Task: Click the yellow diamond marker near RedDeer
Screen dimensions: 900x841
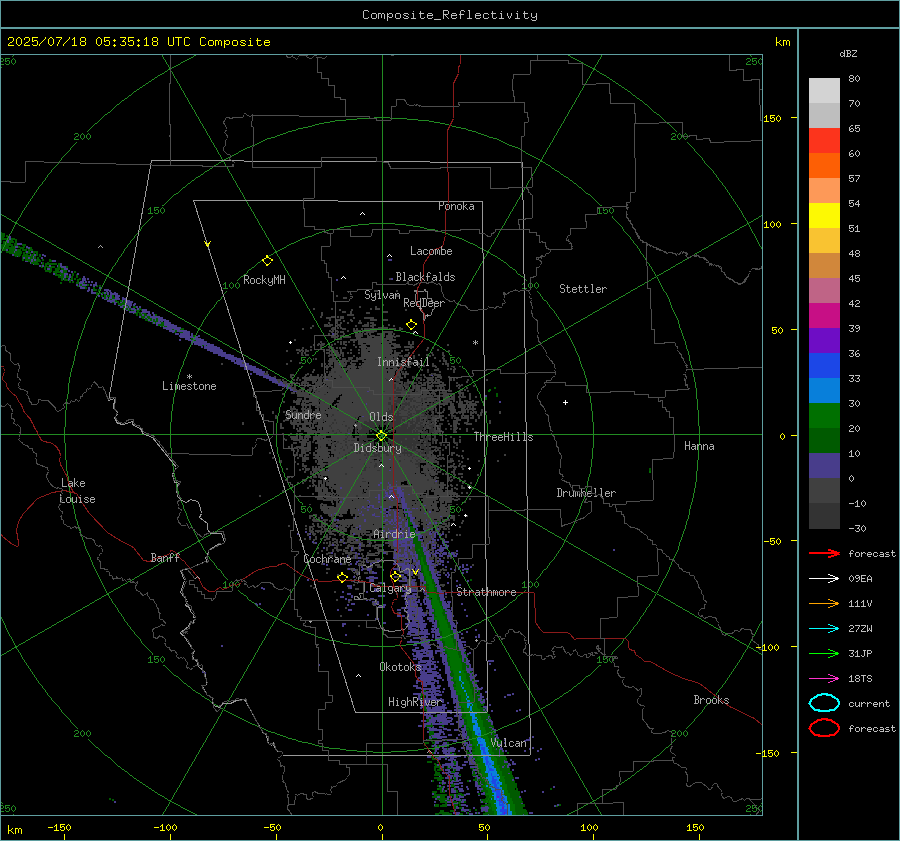Action: pyautogui.click(x=411, y=325)
